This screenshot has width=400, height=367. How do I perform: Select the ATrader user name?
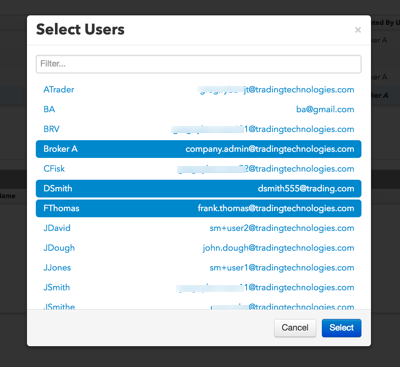(59, 90)
